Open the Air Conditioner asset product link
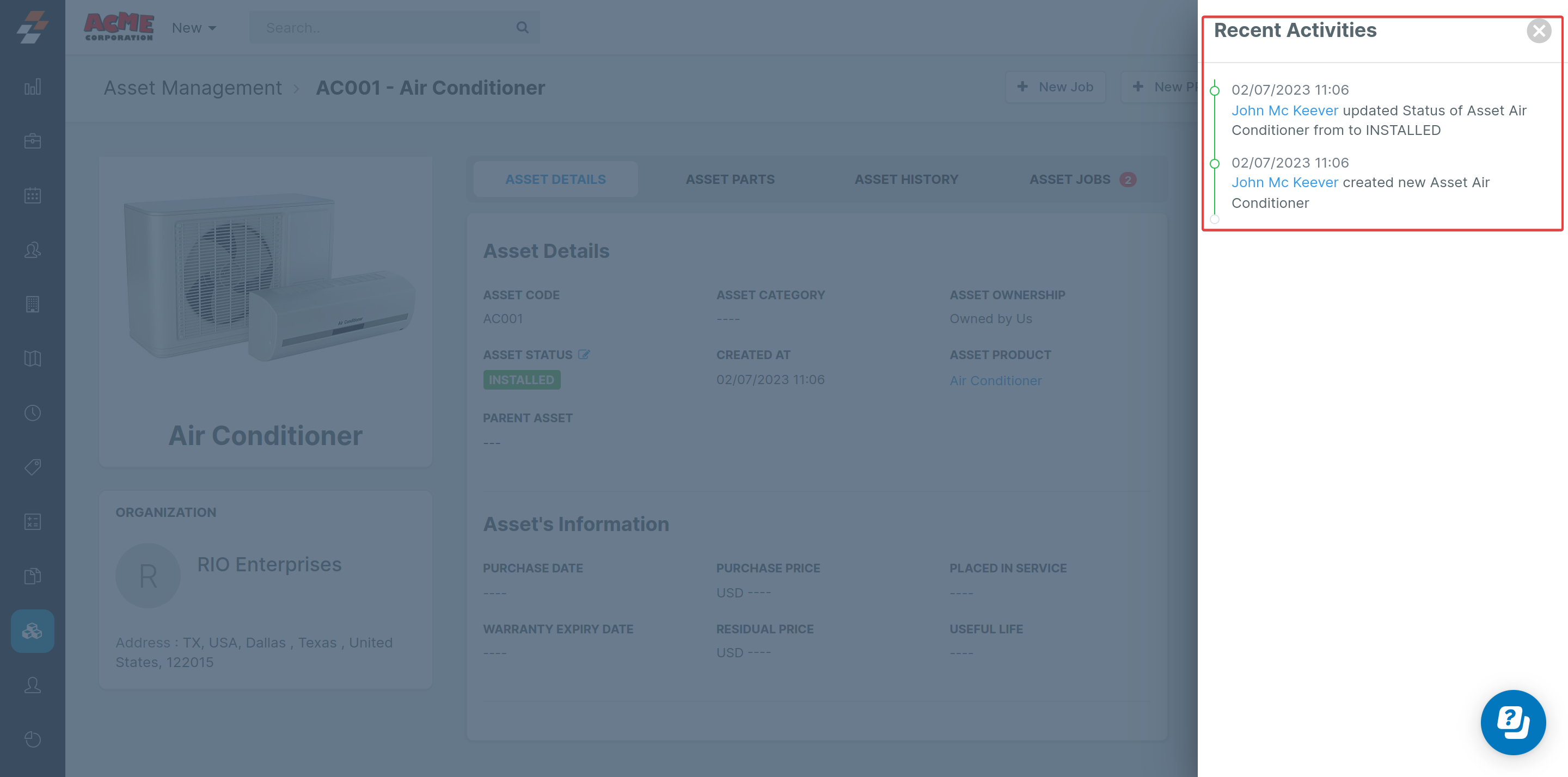This screenshot has width=1568, height=777. click(x=995, y=381)
